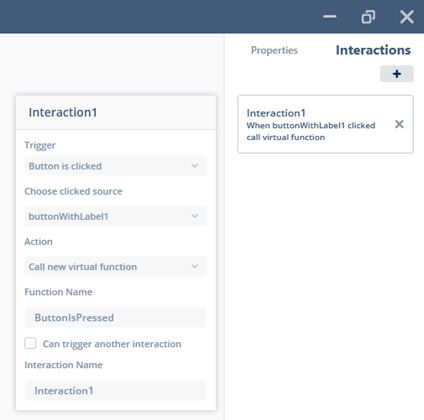Image resolution: width=424 pixels, height=420 pixels.
Task: Restore down the window
Action: pos(368,17)
